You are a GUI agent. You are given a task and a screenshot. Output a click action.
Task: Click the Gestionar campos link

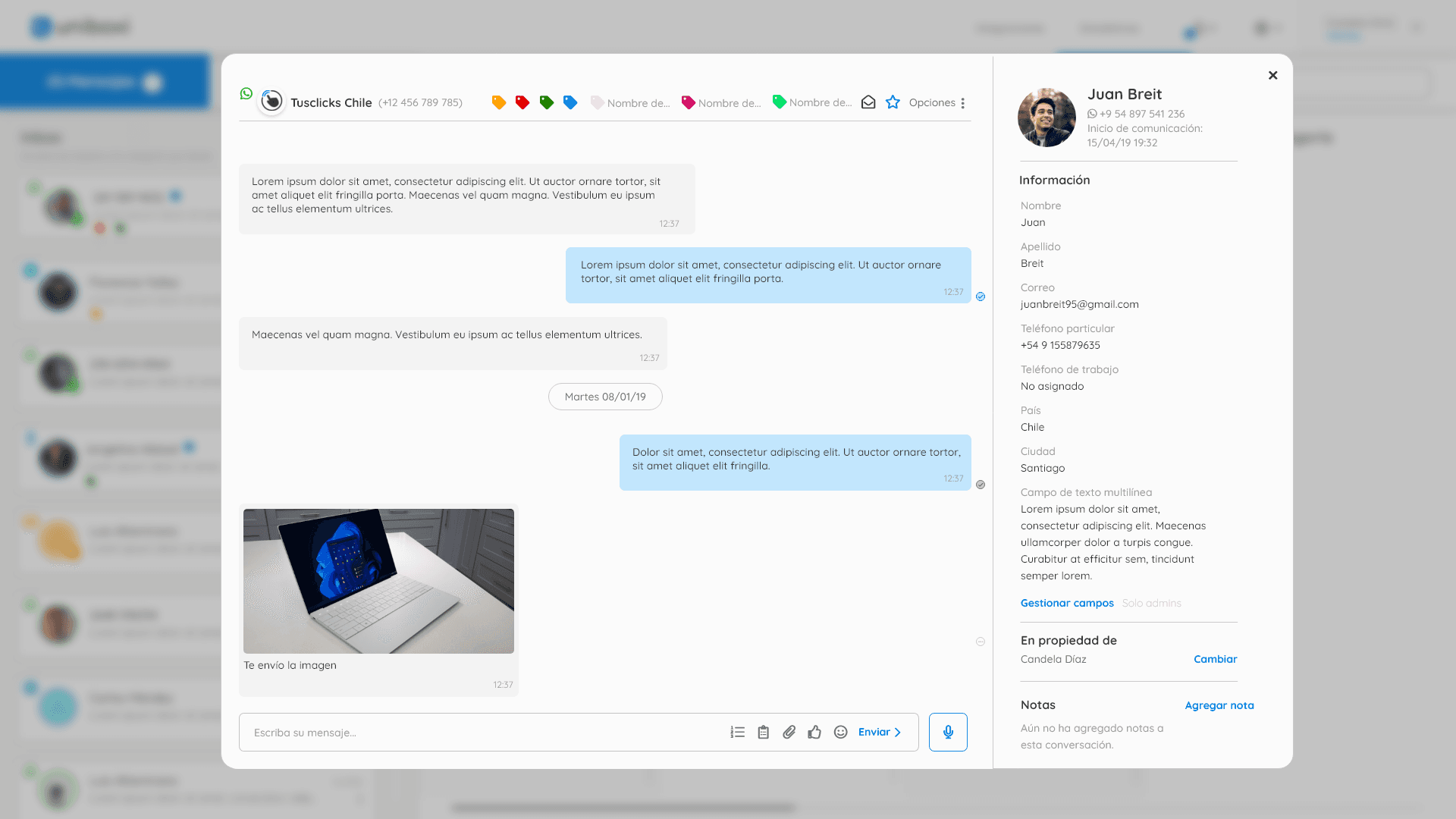click(1066, 603)
